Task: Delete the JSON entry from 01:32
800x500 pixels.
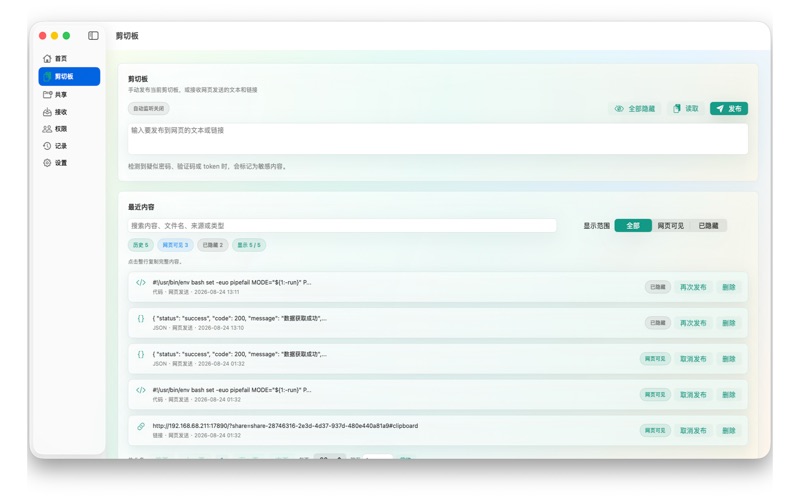Action: point(729,359)
